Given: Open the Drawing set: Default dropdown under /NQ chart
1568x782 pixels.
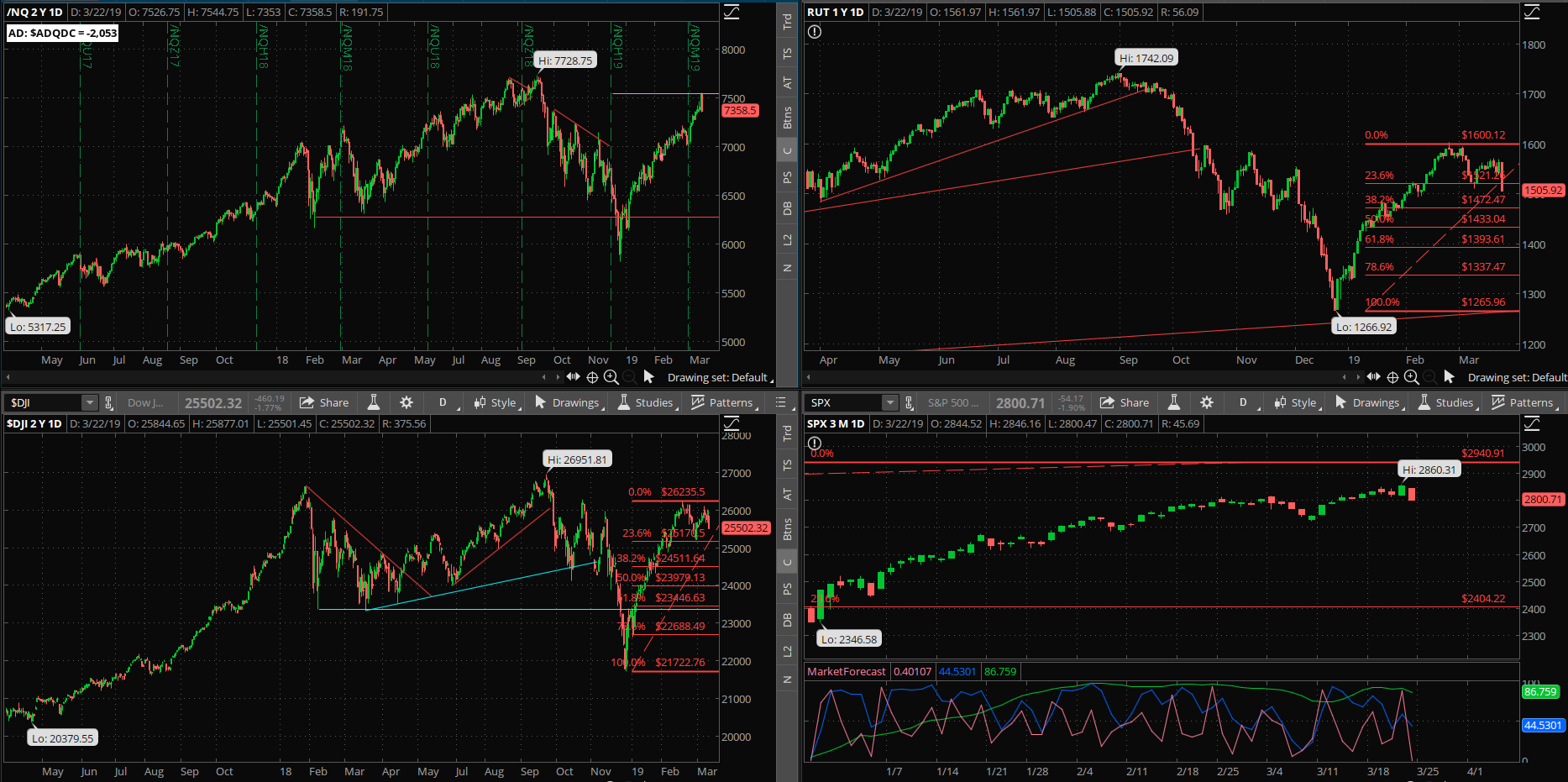Looking at the screenshot, I should coord(720,377).
